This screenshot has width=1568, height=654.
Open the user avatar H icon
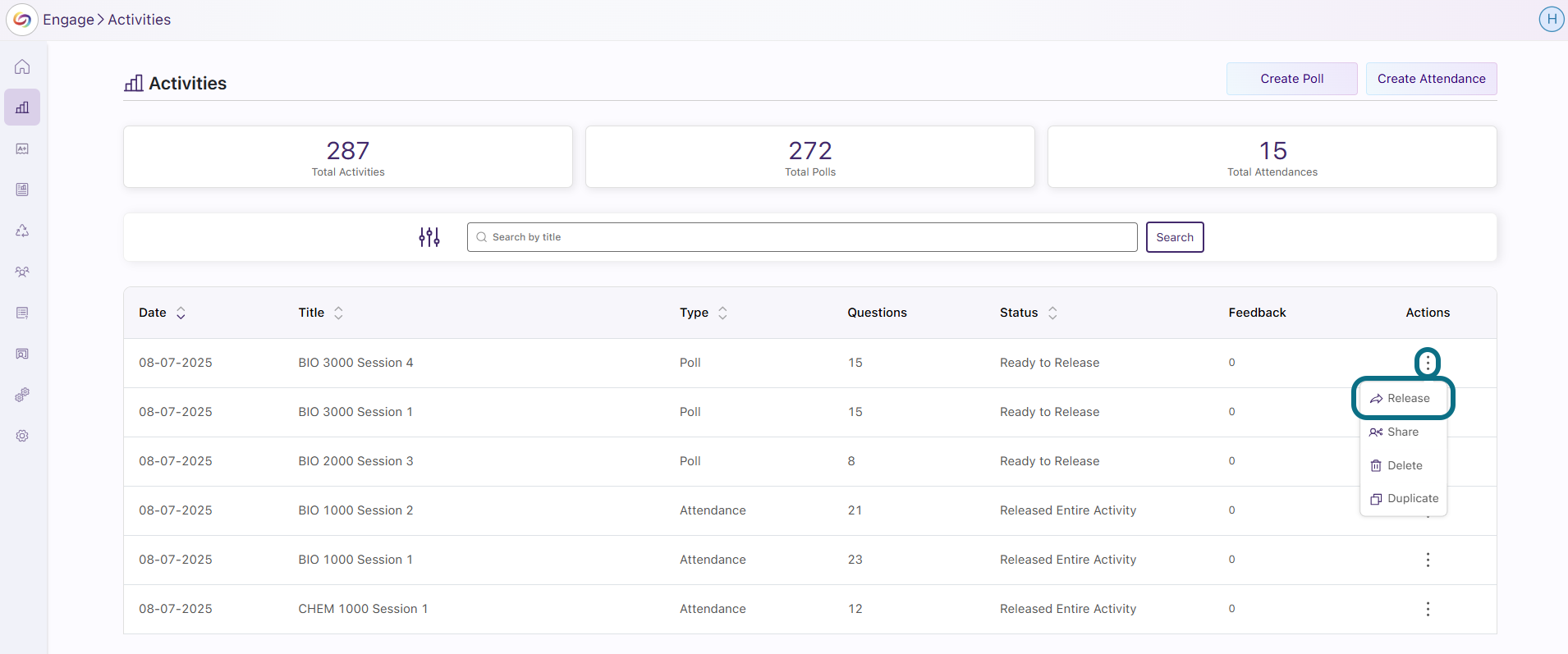coord(1551,19)
